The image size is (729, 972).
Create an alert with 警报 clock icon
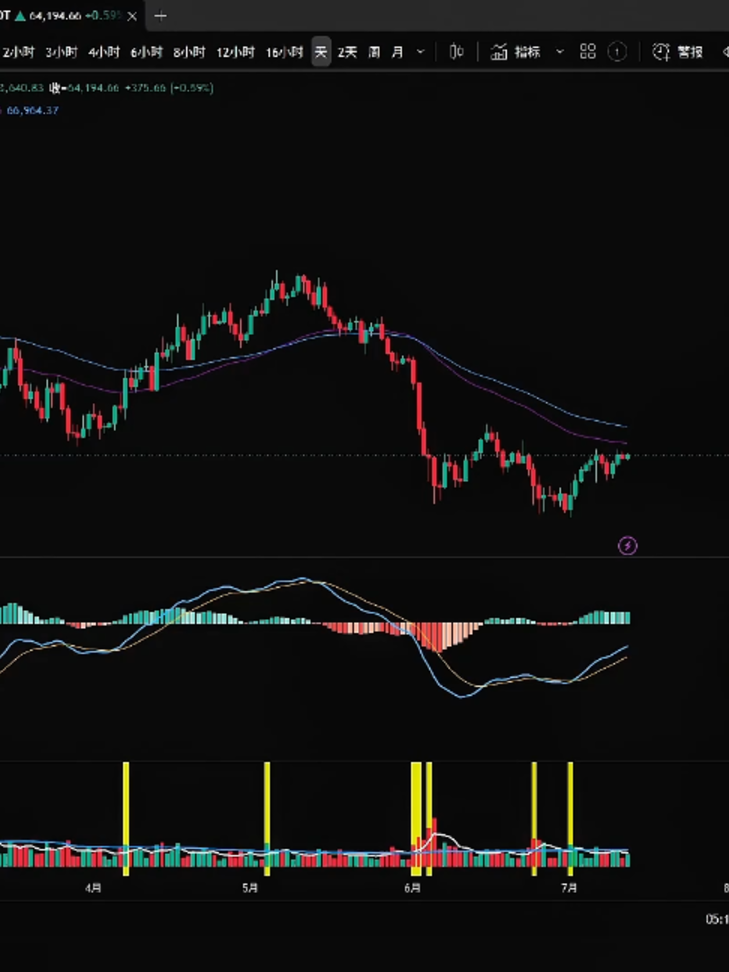(x=661, y=52)
